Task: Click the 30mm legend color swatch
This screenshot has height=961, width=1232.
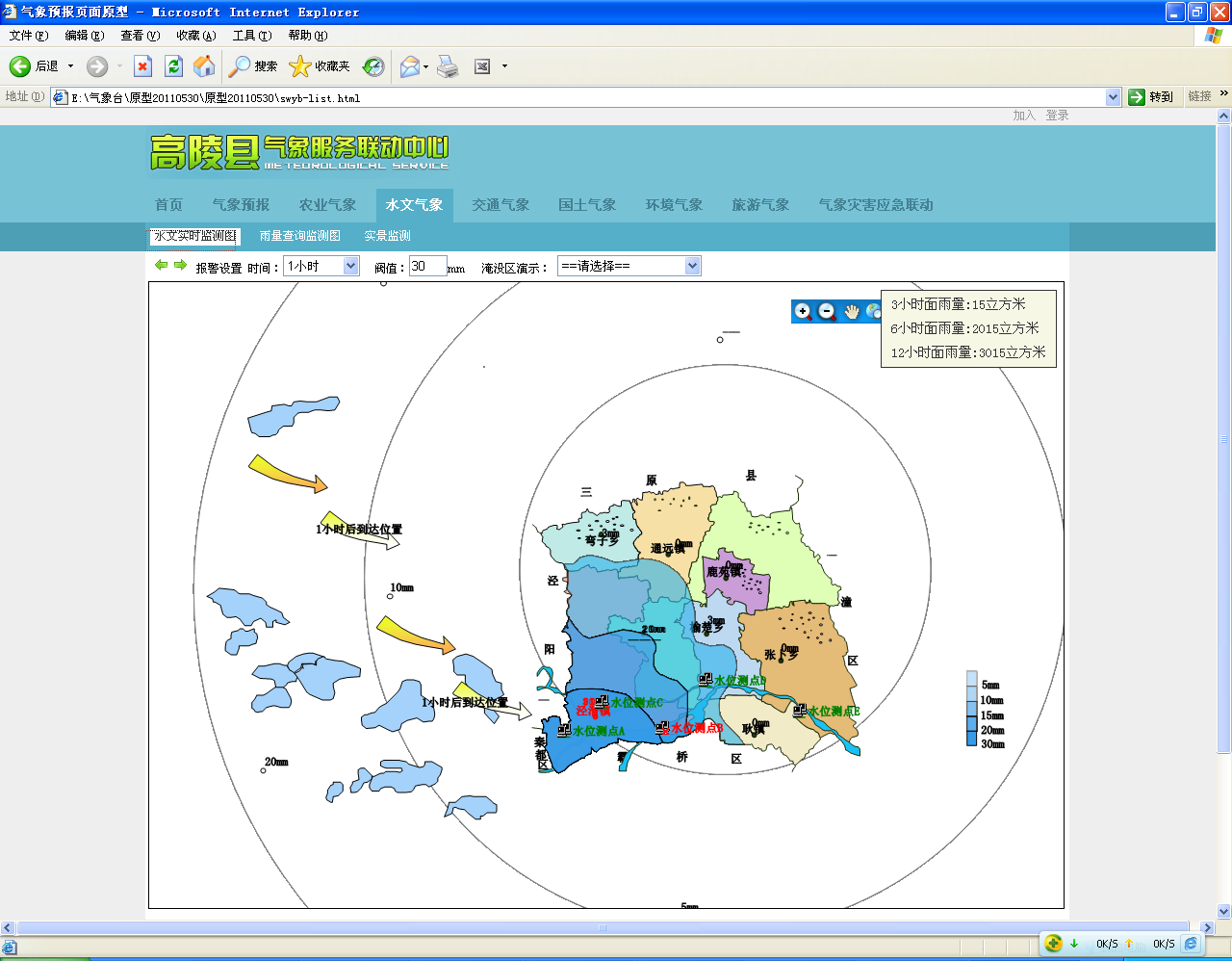Action: pos(971,739)
